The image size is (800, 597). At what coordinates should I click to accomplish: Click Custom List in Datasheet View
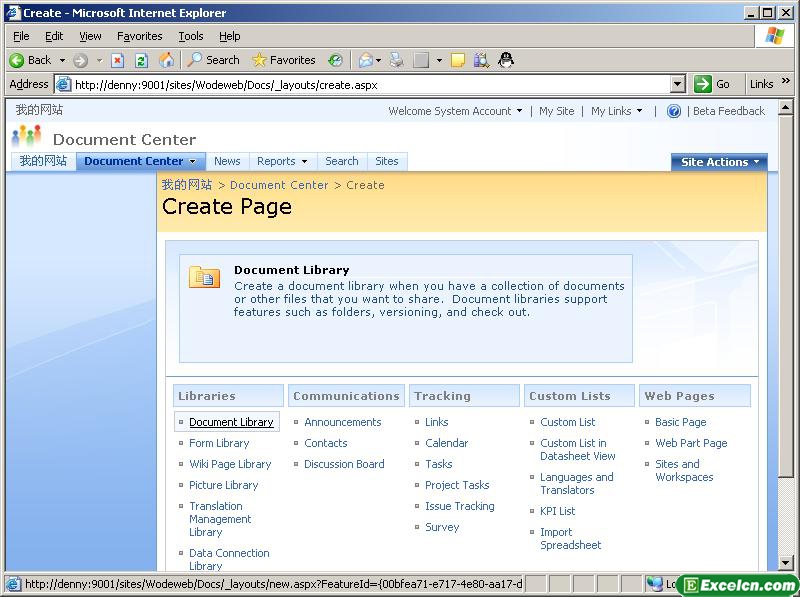(x=578, y=450)
